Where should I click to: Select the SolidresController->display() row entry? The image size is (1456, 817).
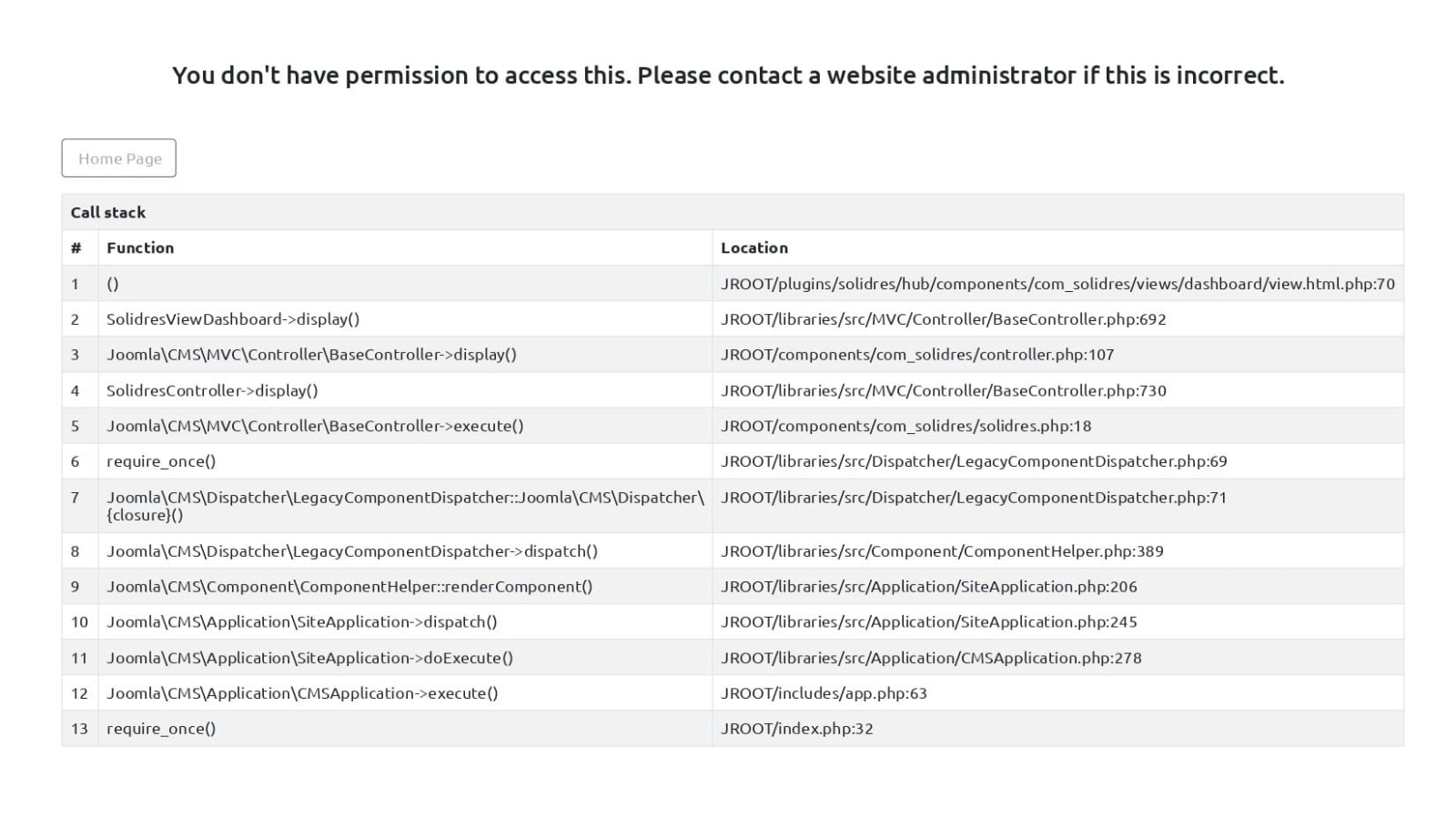tap(212, 390)
